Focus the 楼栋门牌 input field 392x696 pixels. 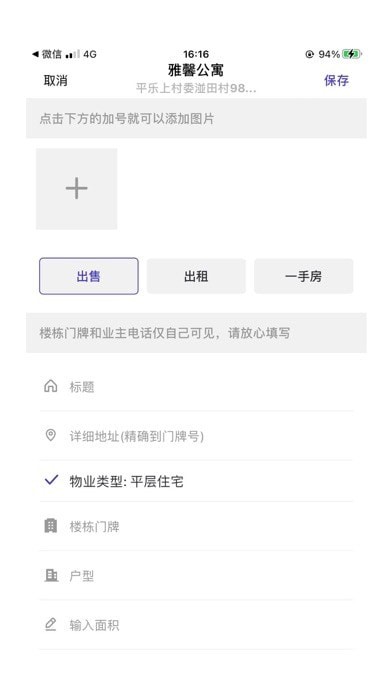tap(196, 526)
